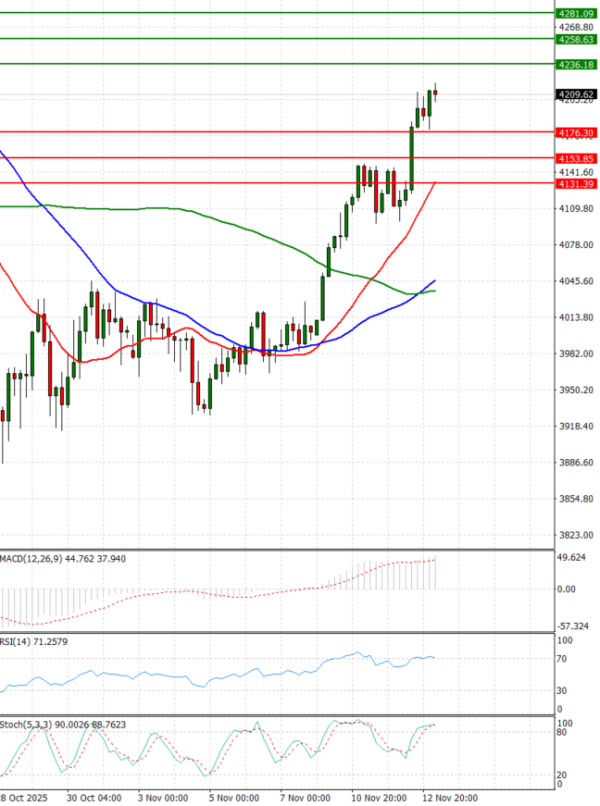Select the 4258.63 resistance level label

[x=575, y=39]
